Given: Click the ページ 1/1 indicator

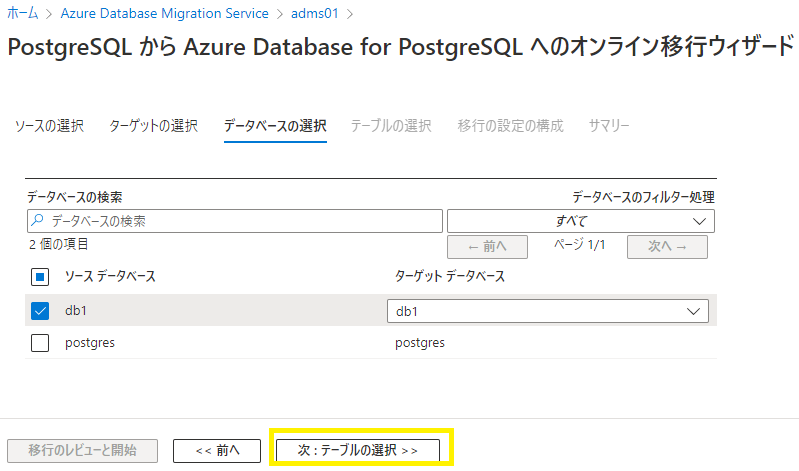Looking at the screenshot, I should (580, 245).
